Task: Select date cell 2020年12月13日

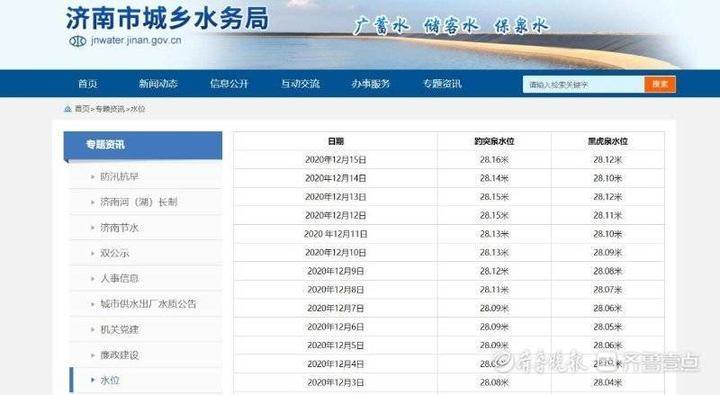Action: tap(336, 197)
